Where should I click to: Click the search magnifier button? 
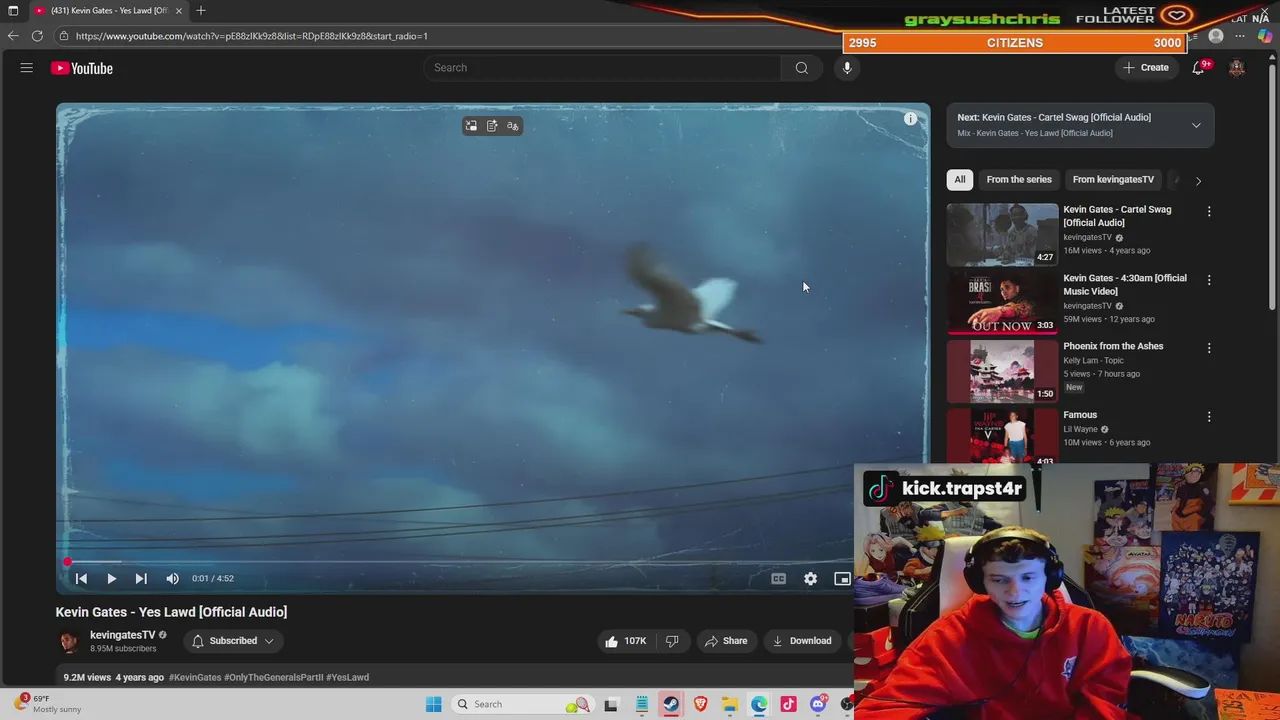801,68
